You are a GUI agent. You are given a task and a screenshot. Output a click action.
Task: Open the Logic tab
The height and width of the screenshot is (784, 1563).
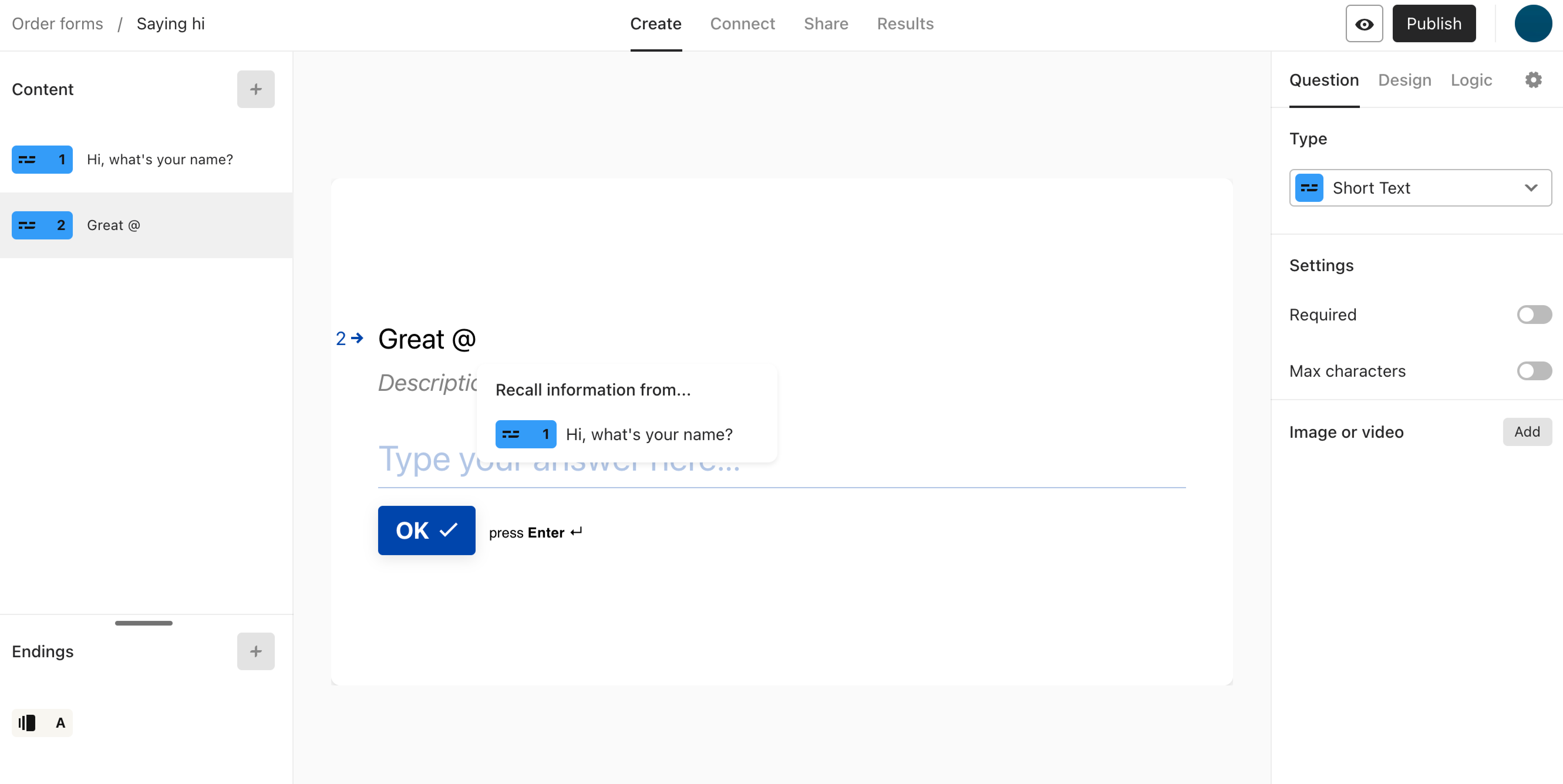(x=1471, y=80)
